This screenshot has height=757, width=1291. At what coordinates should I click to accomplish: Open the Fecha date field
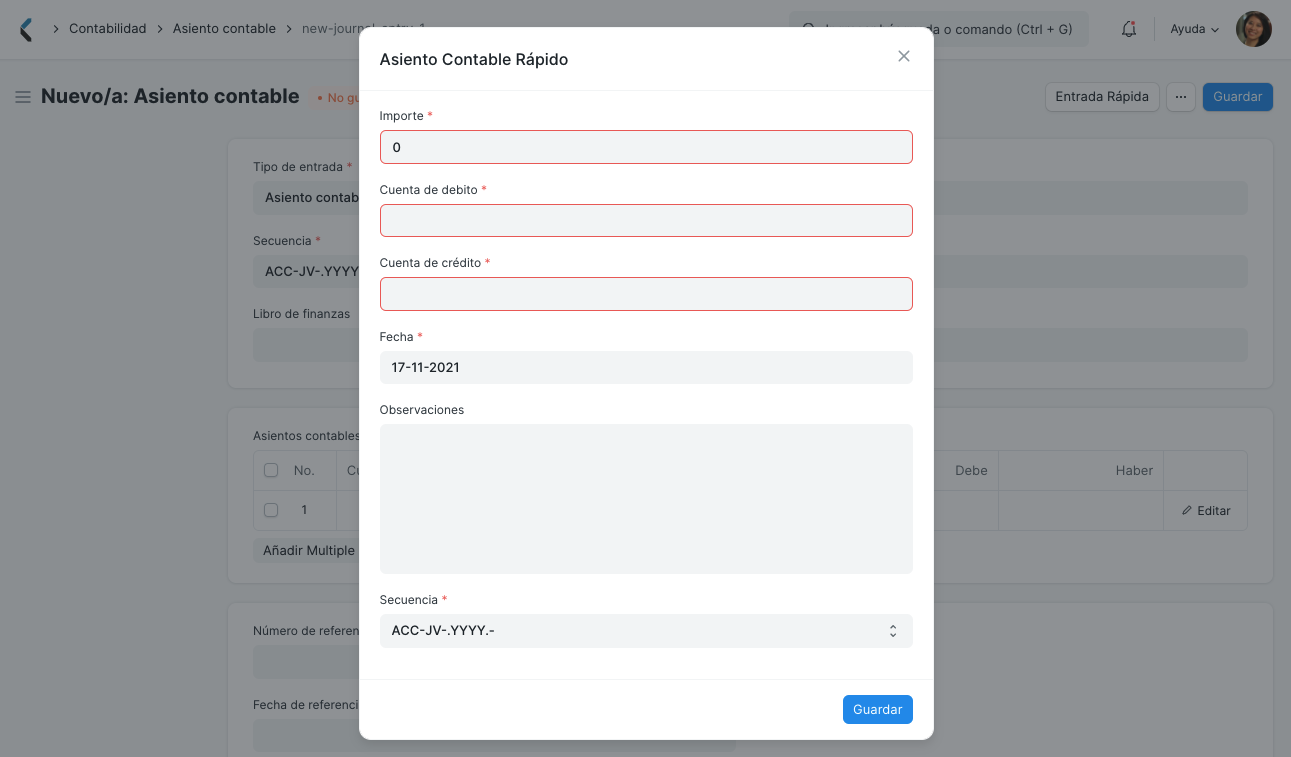click(646, 367)
